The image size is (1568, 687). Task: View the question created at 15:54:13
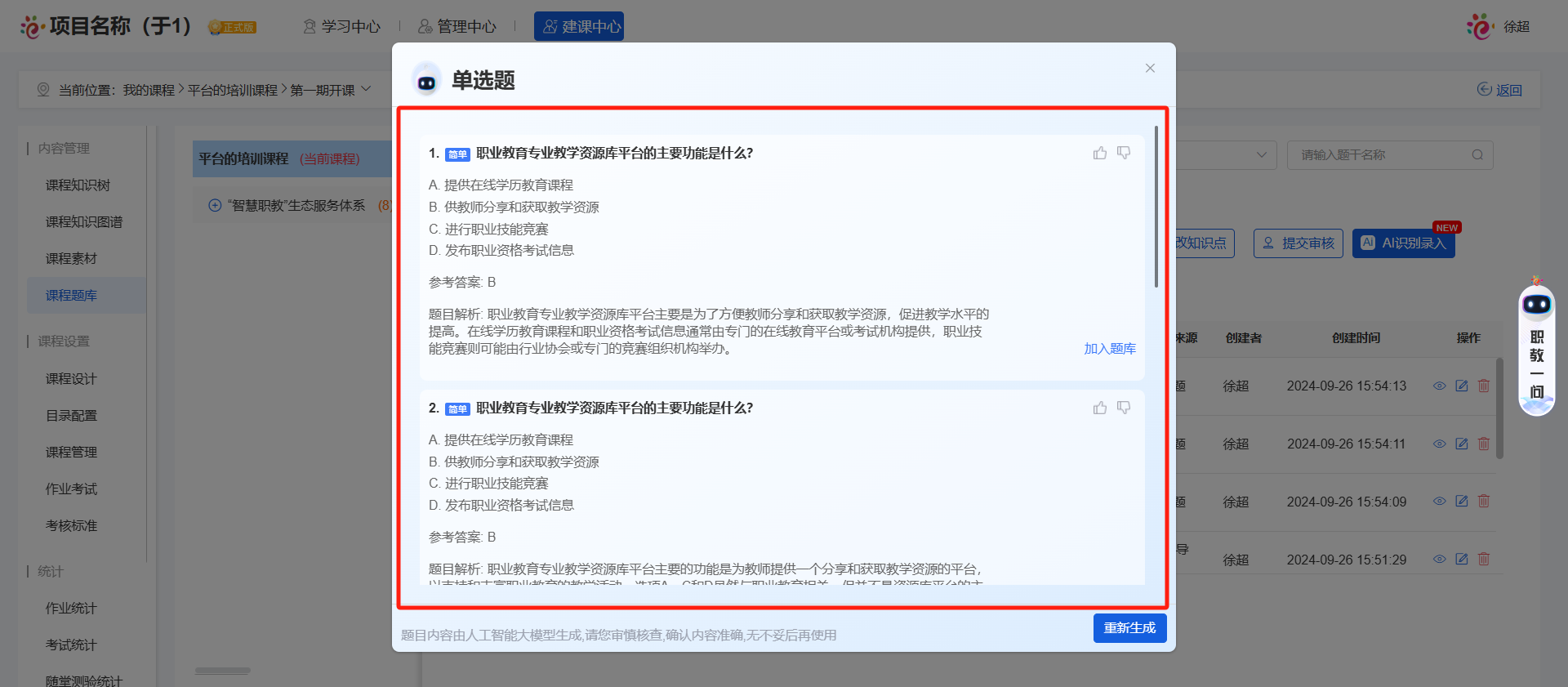pyautogui.click(x=1439, y=386)
